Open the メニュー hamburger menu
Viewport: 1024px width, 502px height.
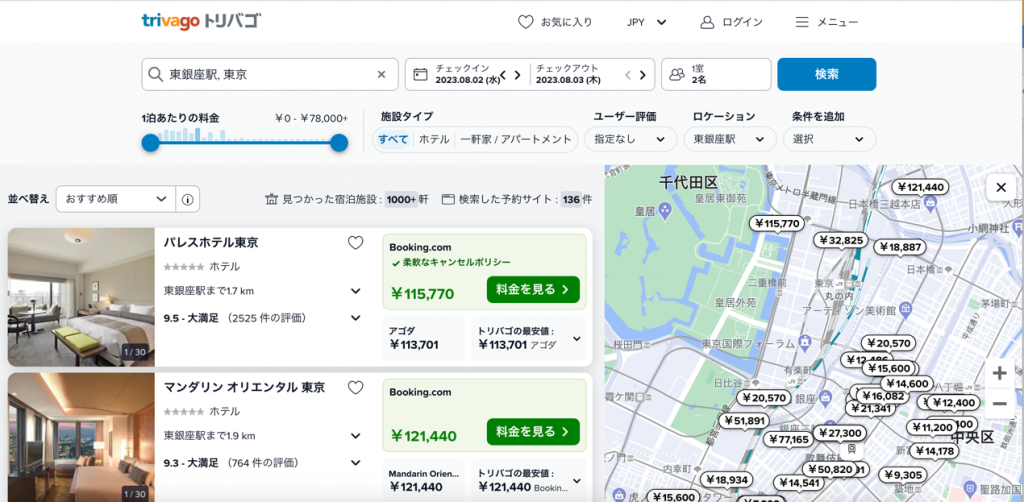pos(802,22)
